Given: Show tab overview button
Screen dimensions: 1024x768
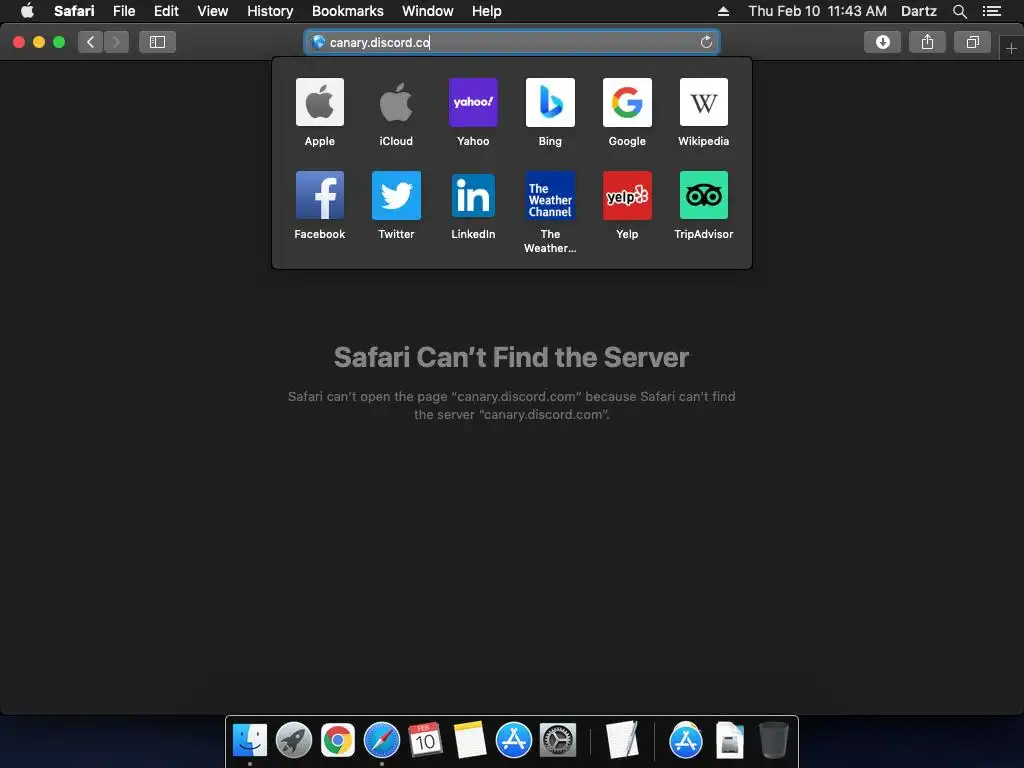Looking at the screenshot, I should [x=972, y=42].
